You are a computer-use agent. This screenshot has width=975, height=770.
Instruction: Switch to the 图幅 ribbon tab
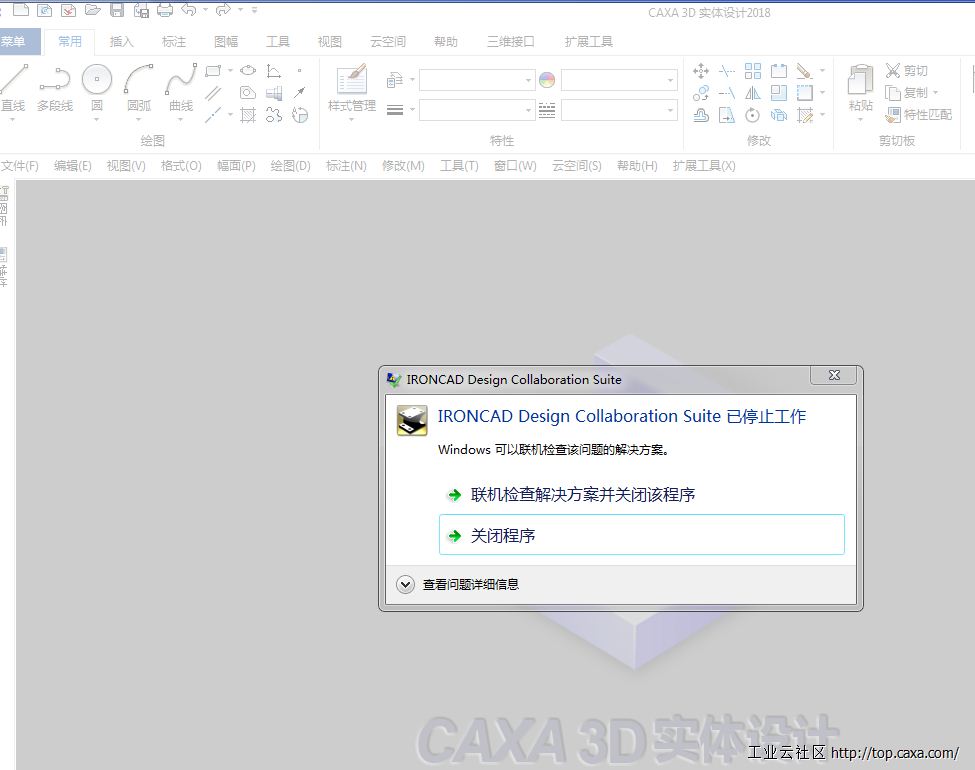coord(226,42)
